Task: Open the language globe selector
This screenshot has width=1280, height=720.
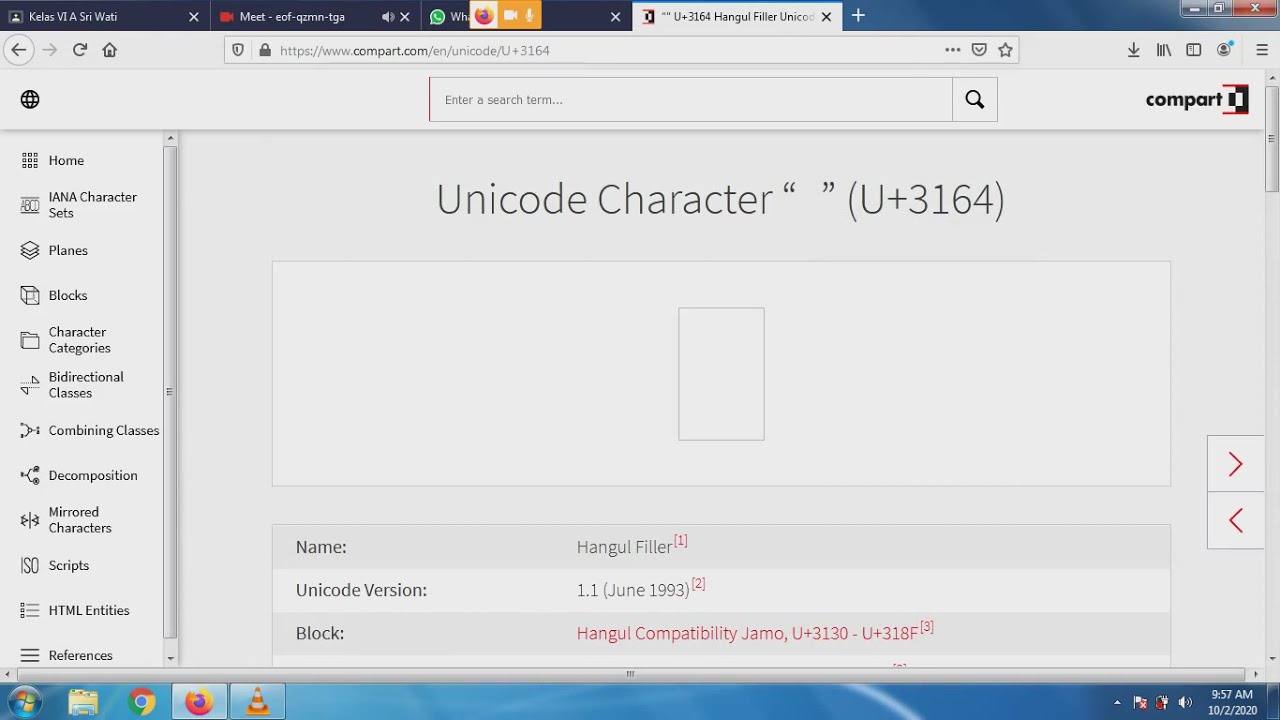Action: (x=30, y=99)
